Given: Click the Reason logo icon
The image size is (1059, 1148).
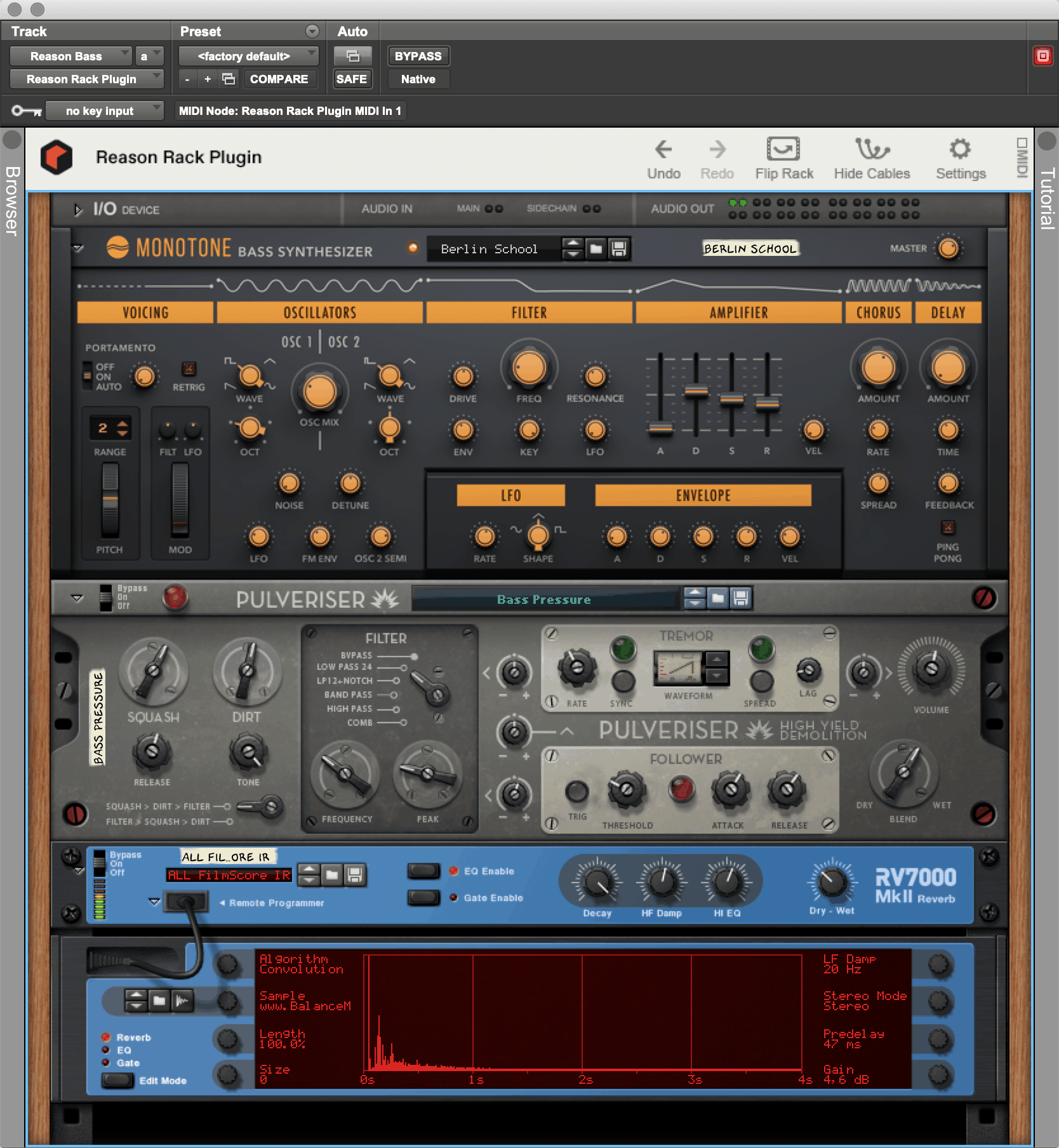Looking at the screenshot, I should (x=57, y=157).
